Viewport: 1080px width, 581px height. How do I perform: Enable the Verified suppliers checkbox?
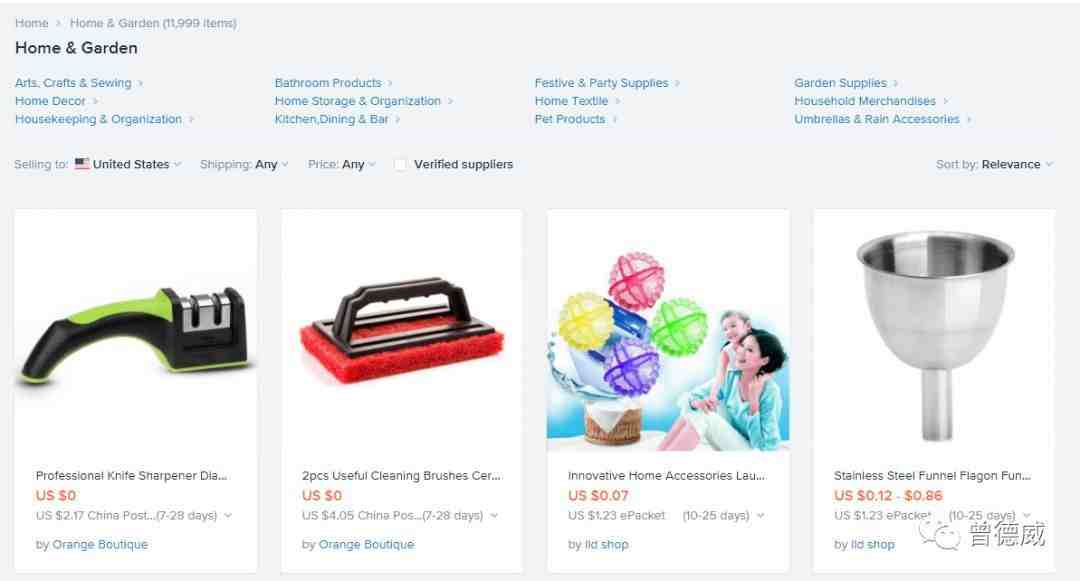pos(400,165)
